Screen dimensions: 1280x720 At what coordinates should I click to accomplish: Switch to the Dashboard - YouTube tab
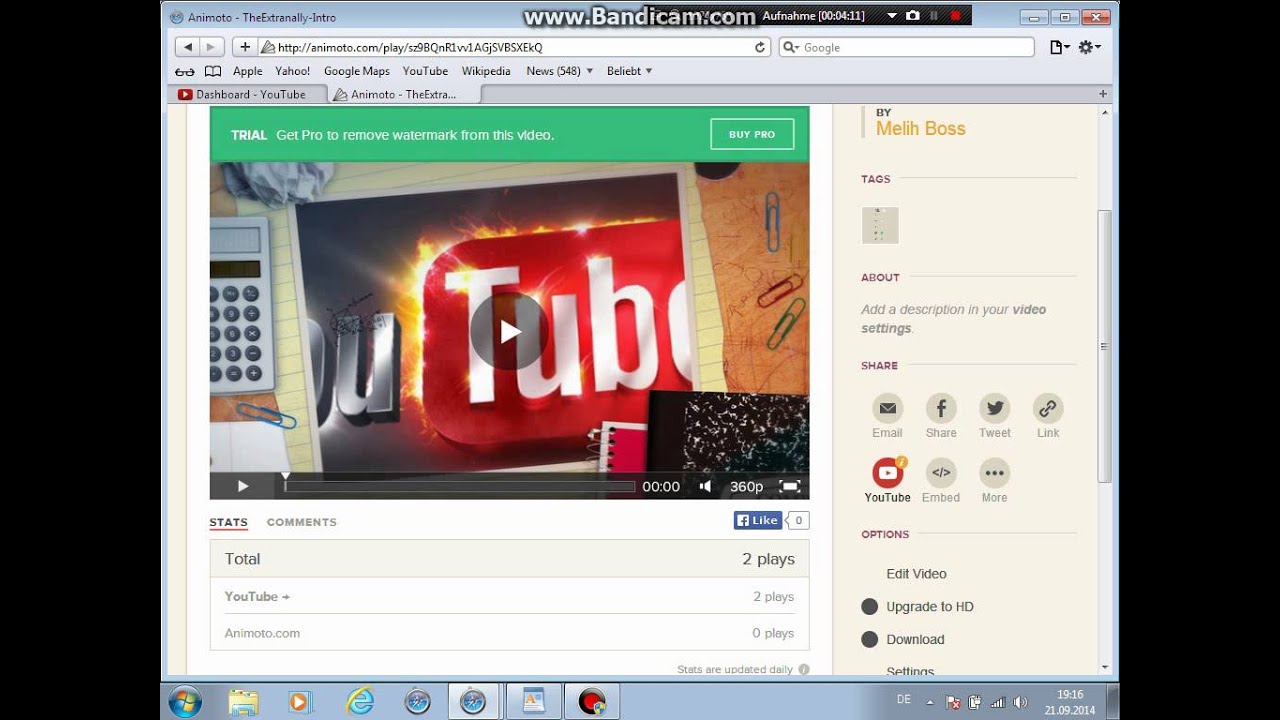(247, 94)
